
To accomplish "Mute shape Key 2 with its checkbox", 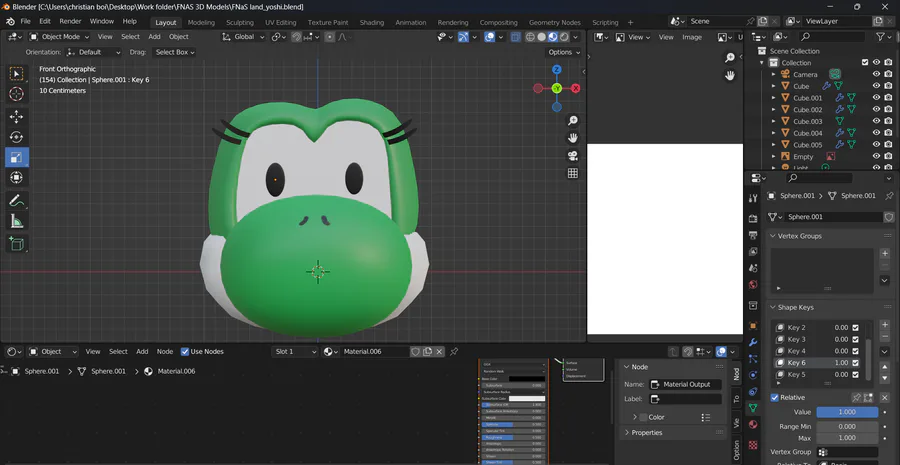I will [855, 327].
